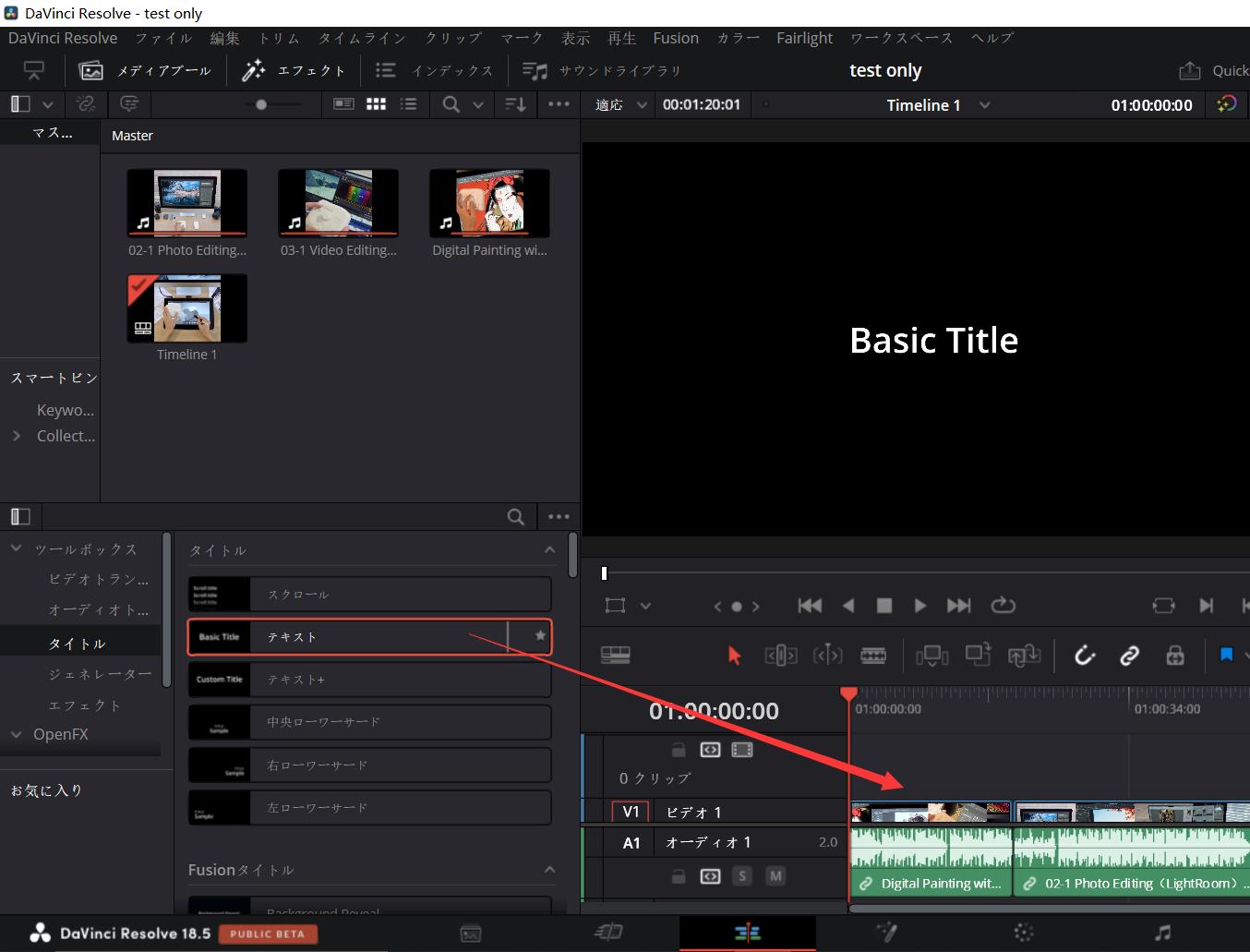This screenshot has height=952, width=1250.
Task: Solo Audio 1 with the S button
Action: coord(741,875)
